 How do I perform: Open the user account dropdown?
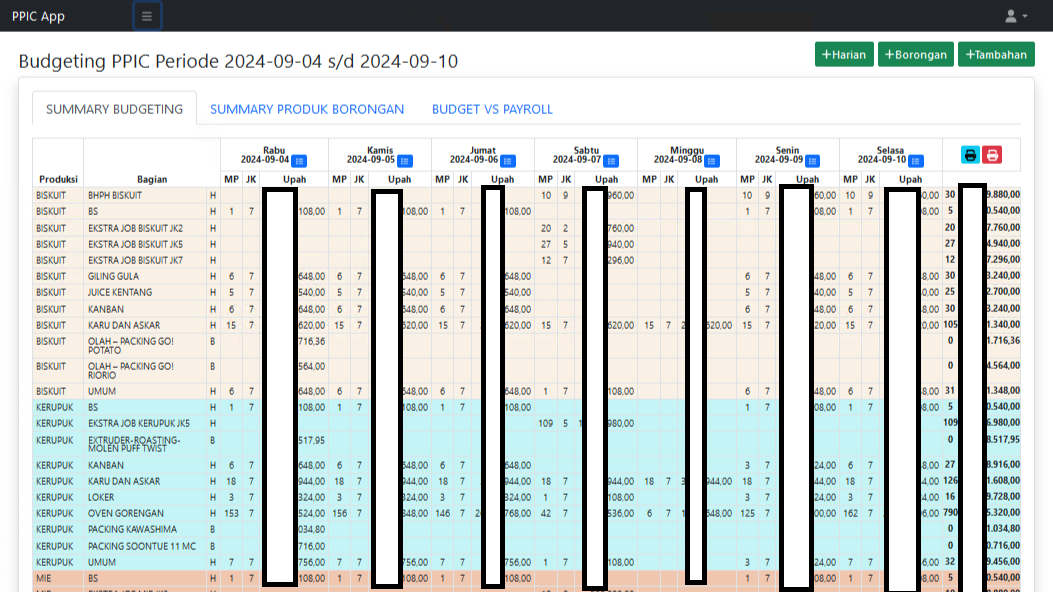(x=1016, y=16)
